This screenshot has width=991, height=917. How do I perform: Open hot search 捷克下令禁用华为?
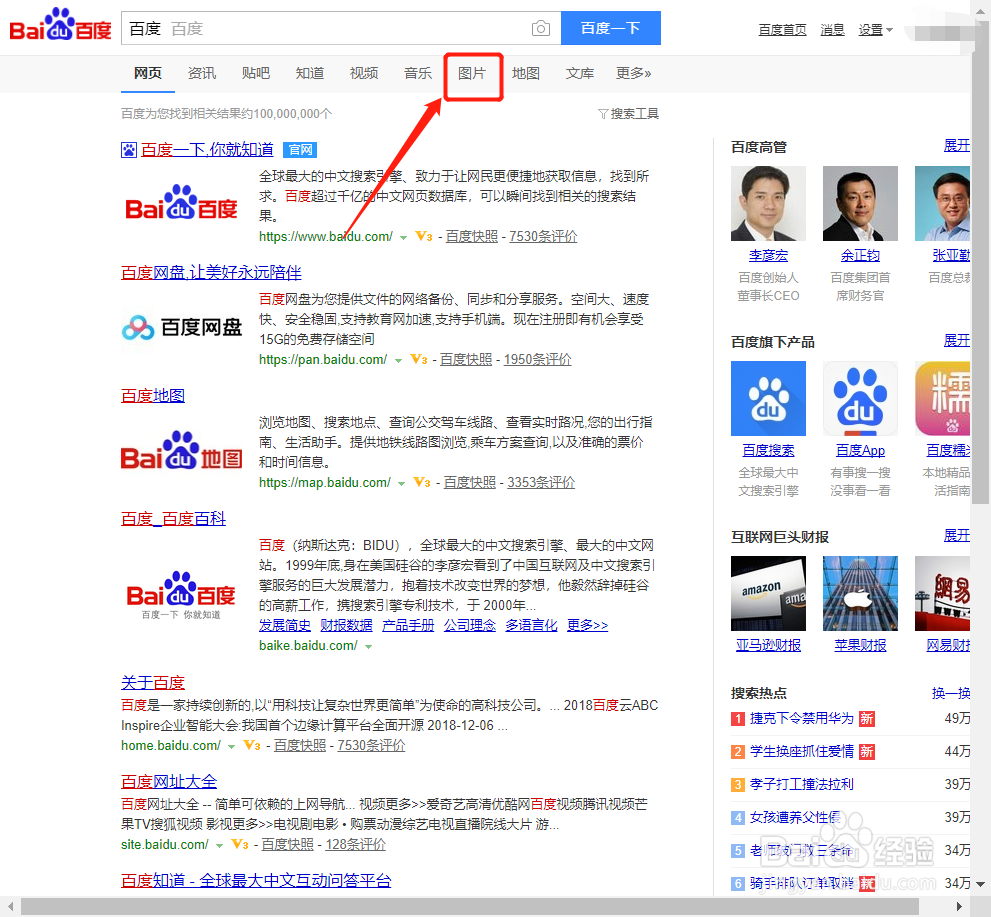(801, 719)
